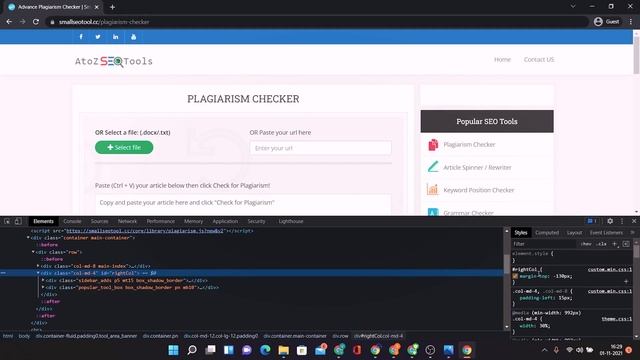Open the Guest profile button
Viewport: 640px width, 360px height.
point(607,22)
